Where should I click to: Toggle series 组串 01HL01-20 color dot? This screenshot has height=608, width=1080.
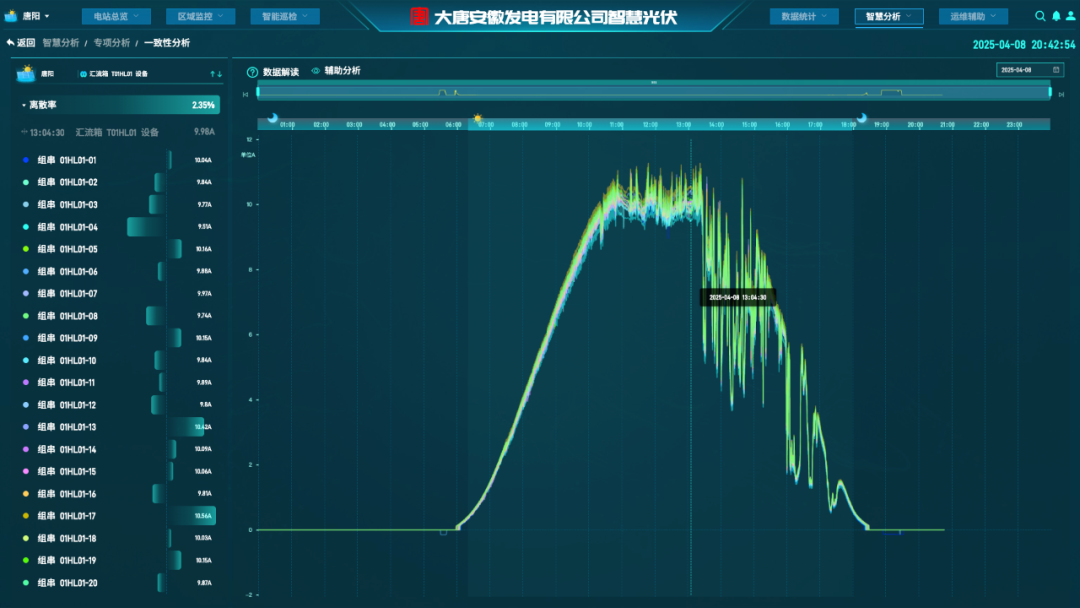pos(26,583)
